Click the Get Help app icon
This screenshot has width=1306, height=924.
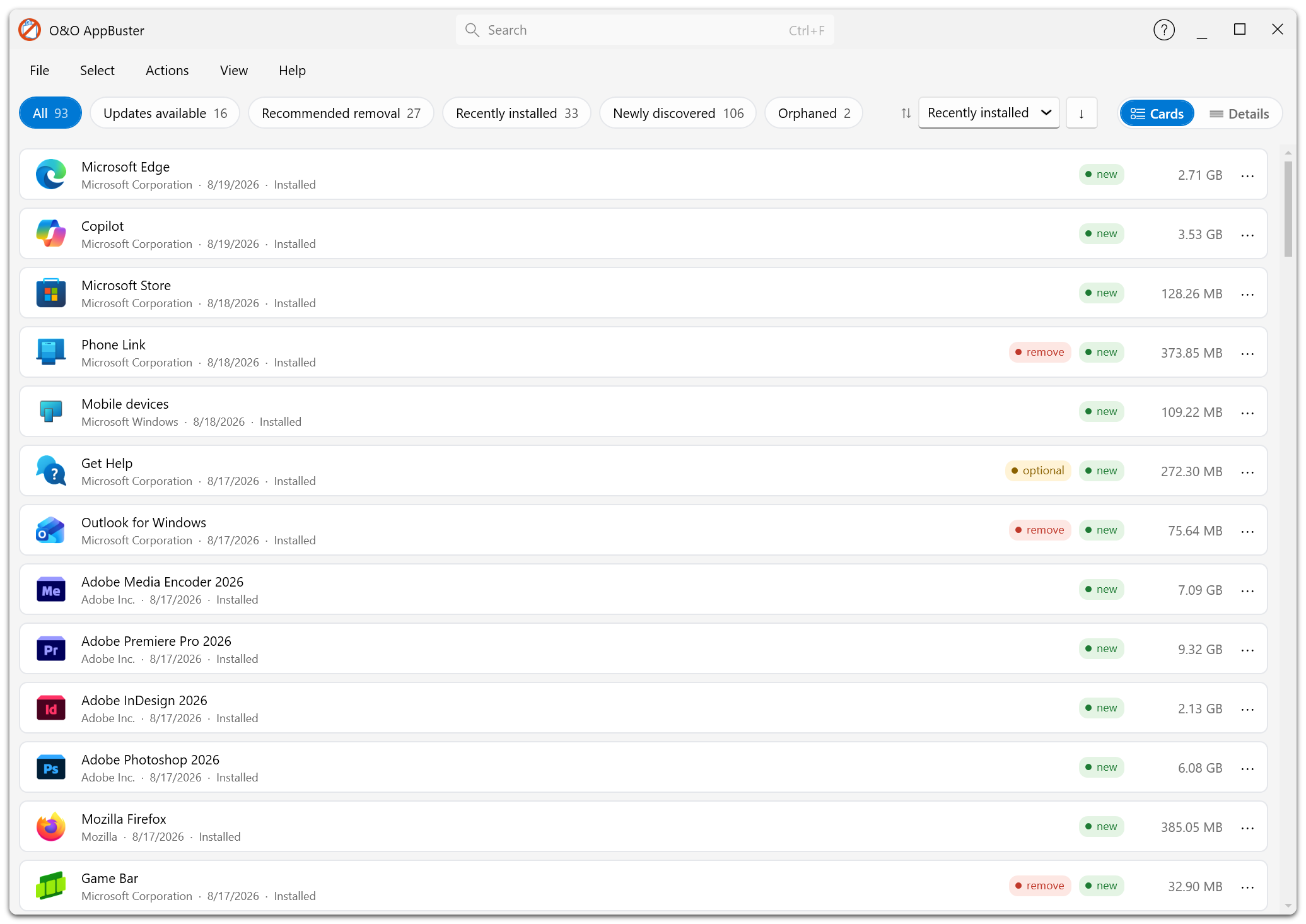coord(51,471)
